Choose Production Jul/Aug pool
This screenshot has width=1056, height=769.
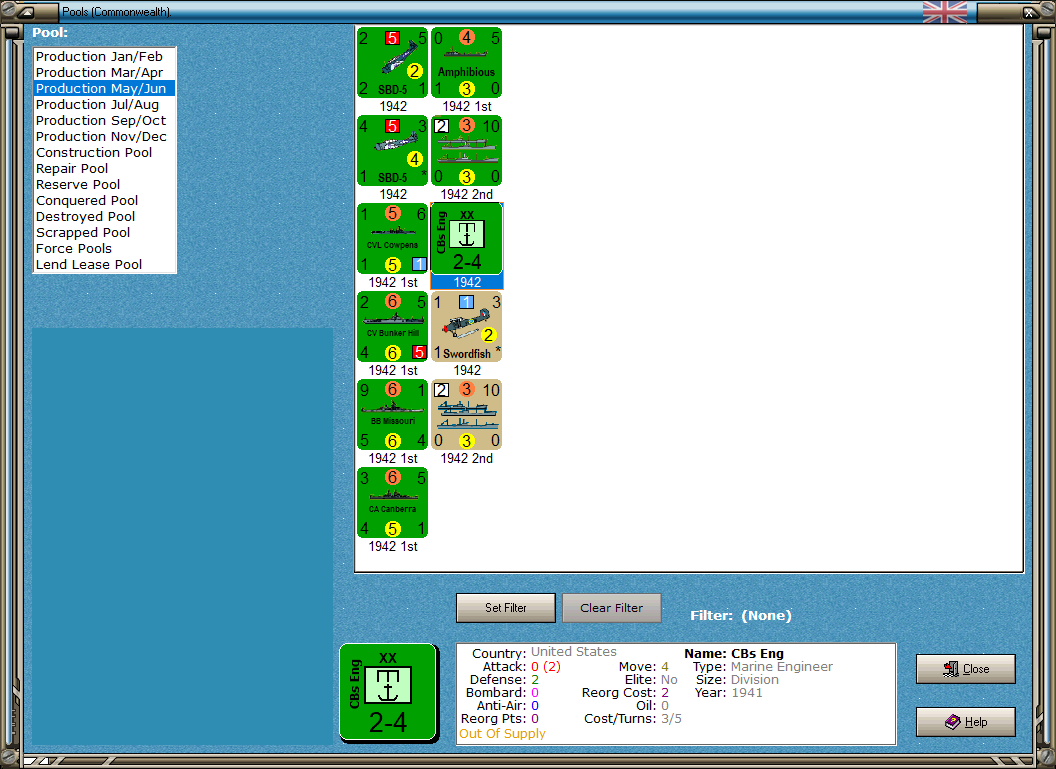[104, 104]
